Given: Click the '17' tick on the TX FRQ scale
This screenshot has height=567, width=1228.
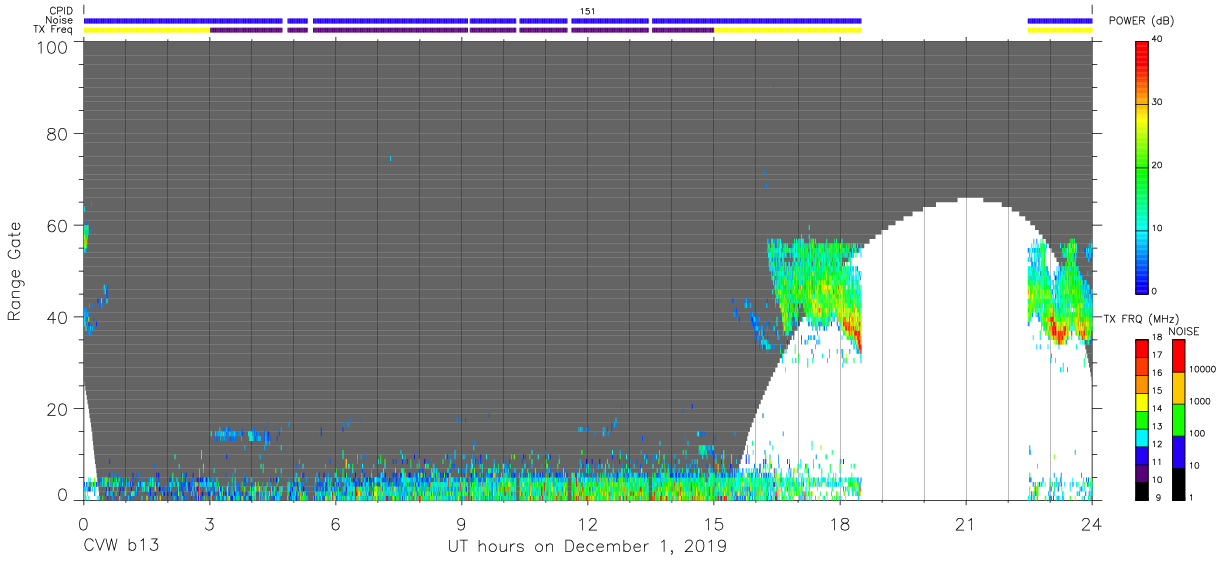Looking at the screenshot, I should click(x=1158, y=355).
